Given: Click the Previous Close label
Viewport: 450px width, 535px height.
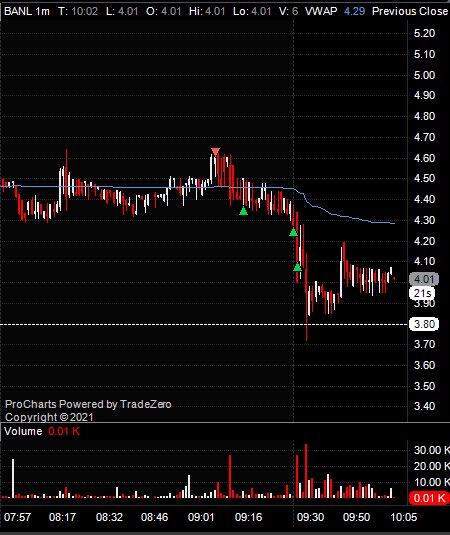Looking at the screenshot, I should pos(410,11).
